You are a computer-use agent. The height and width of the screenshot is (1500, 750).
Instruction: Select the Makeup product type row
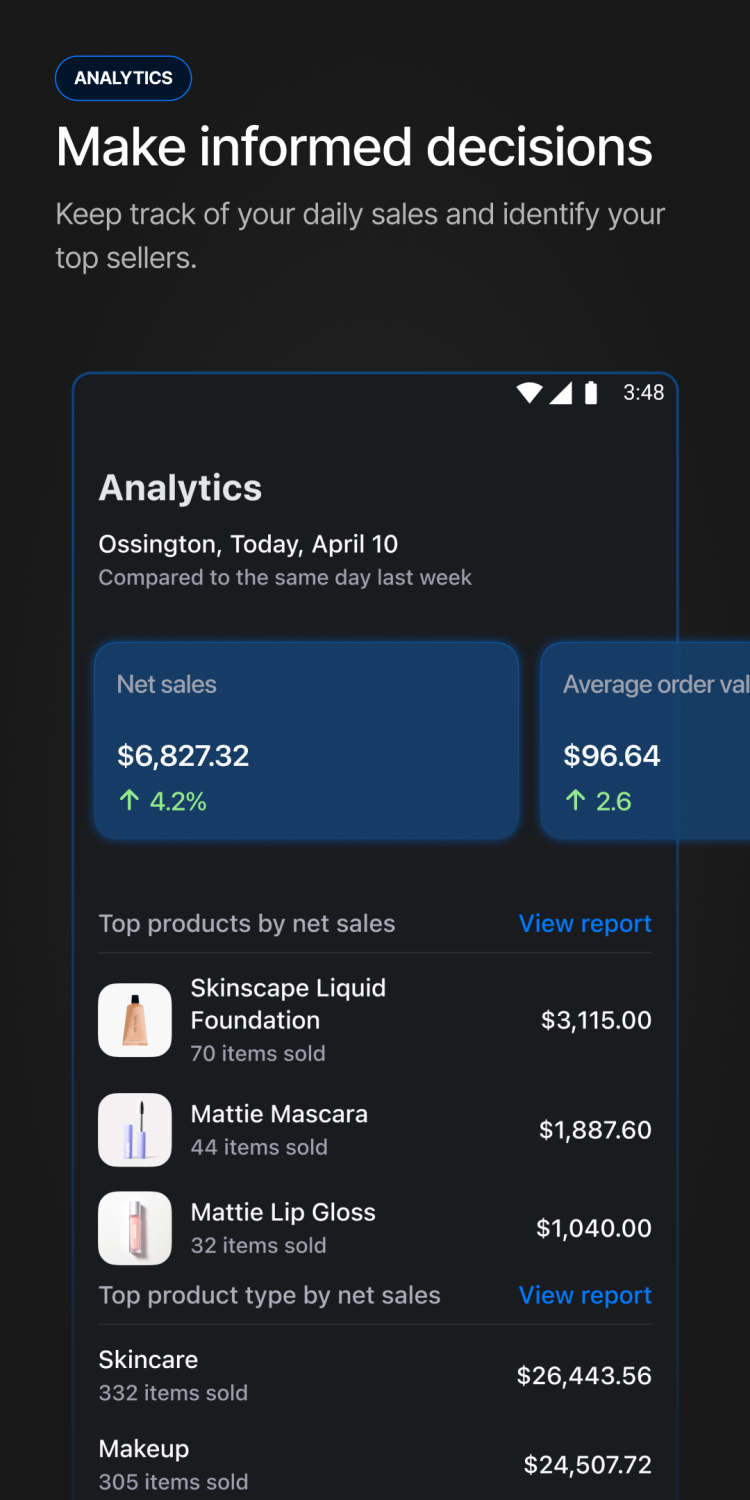tap(375, 1464)
